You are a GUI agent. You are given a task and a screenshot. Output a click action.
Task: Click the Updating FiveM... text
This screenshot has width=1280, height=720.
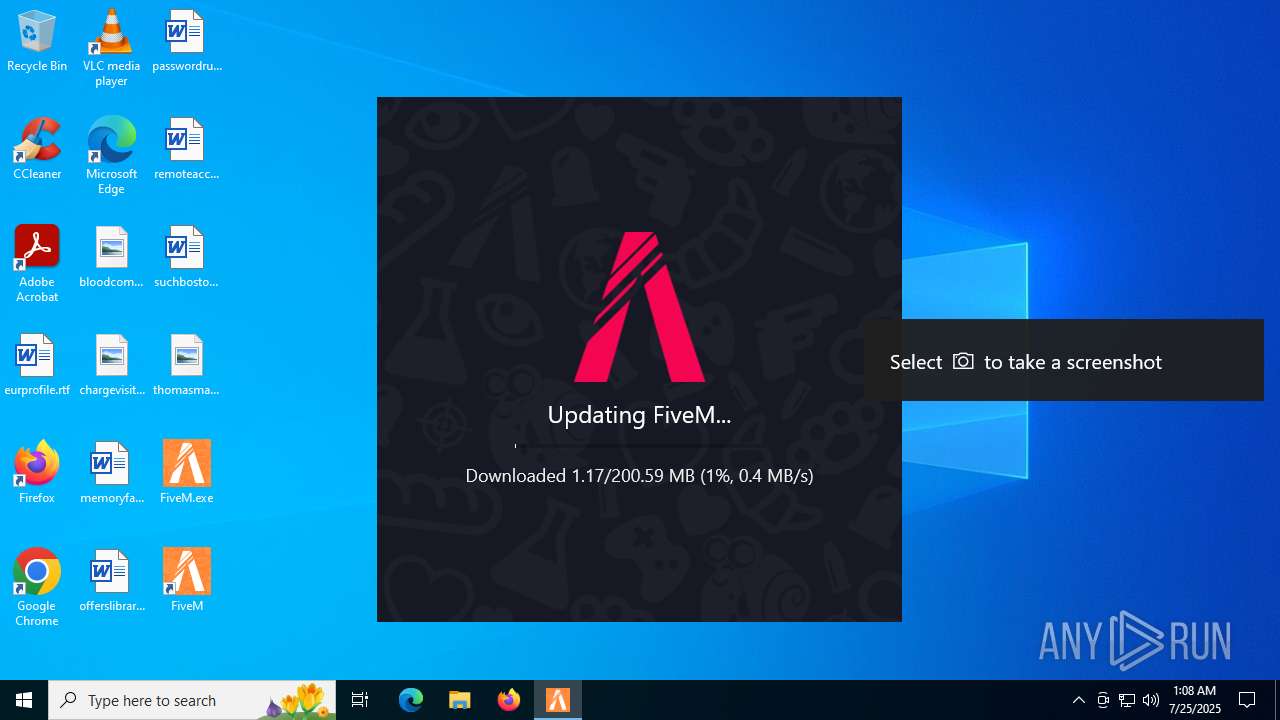click(x=639, y=415)
